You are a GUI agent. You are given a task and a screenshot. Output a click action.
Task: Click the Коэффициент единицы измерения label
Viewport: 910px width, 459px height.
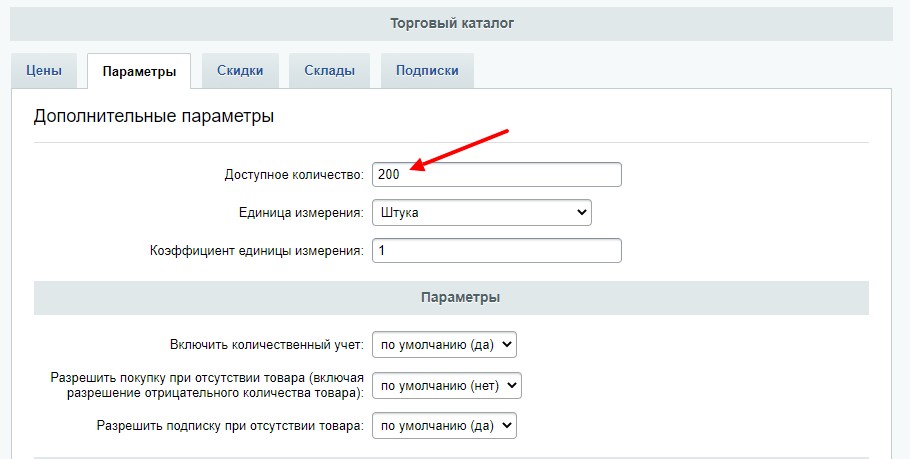tap(256, 251)
